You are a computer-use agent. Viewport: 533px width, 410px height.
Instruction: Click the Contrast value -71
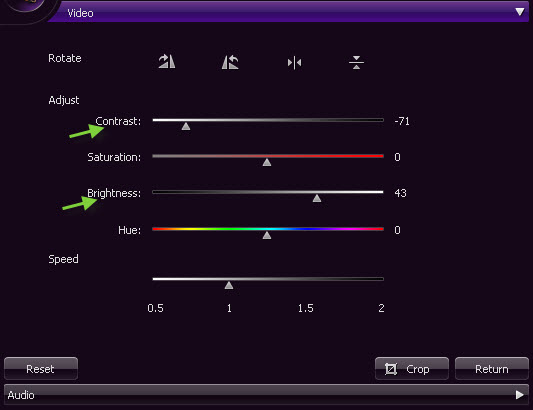(402, 121)
